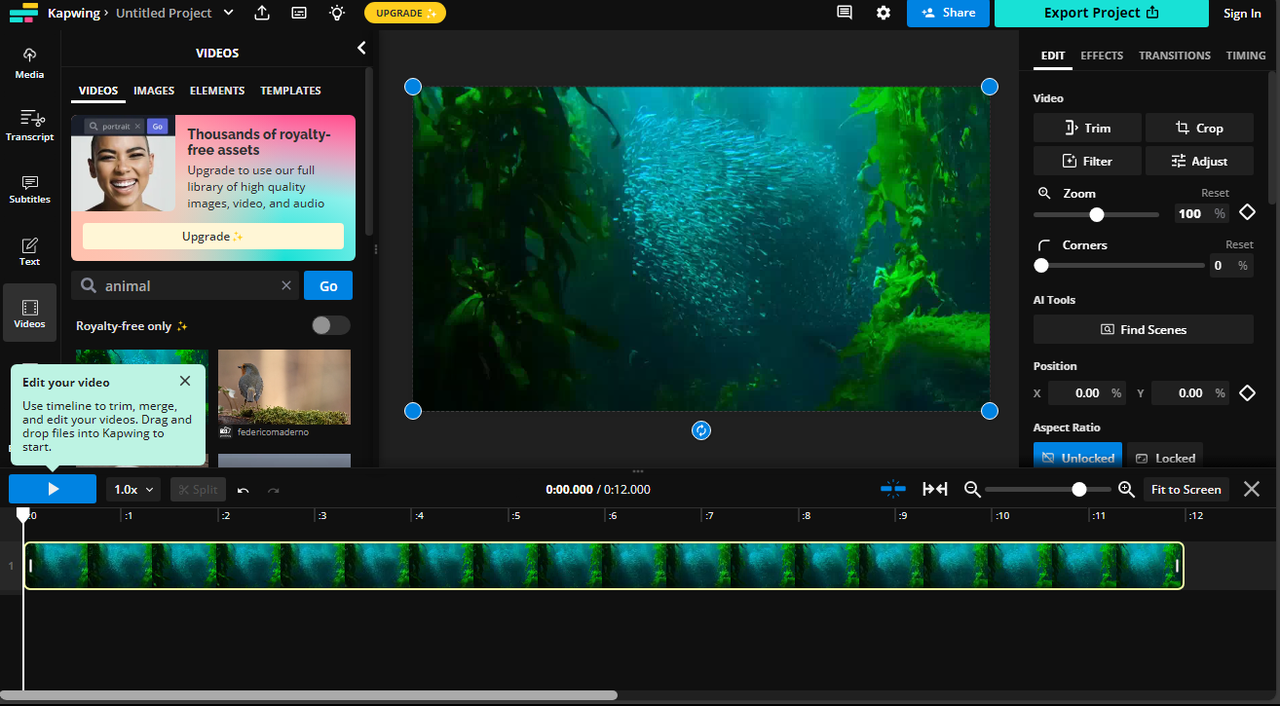Select the Unlocked aspect ratio option

[x=1078, y=457]
